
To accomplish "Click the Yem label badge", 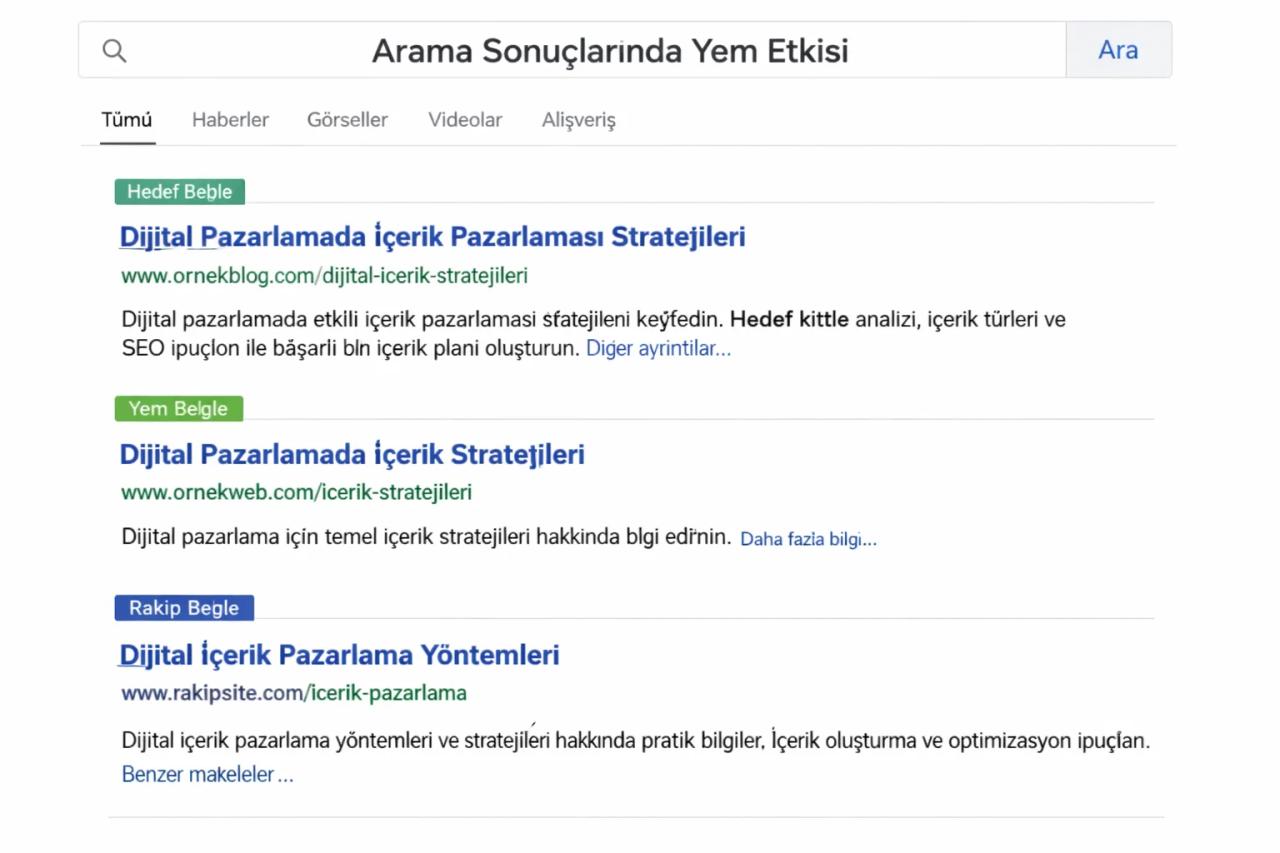I will 178,409.
